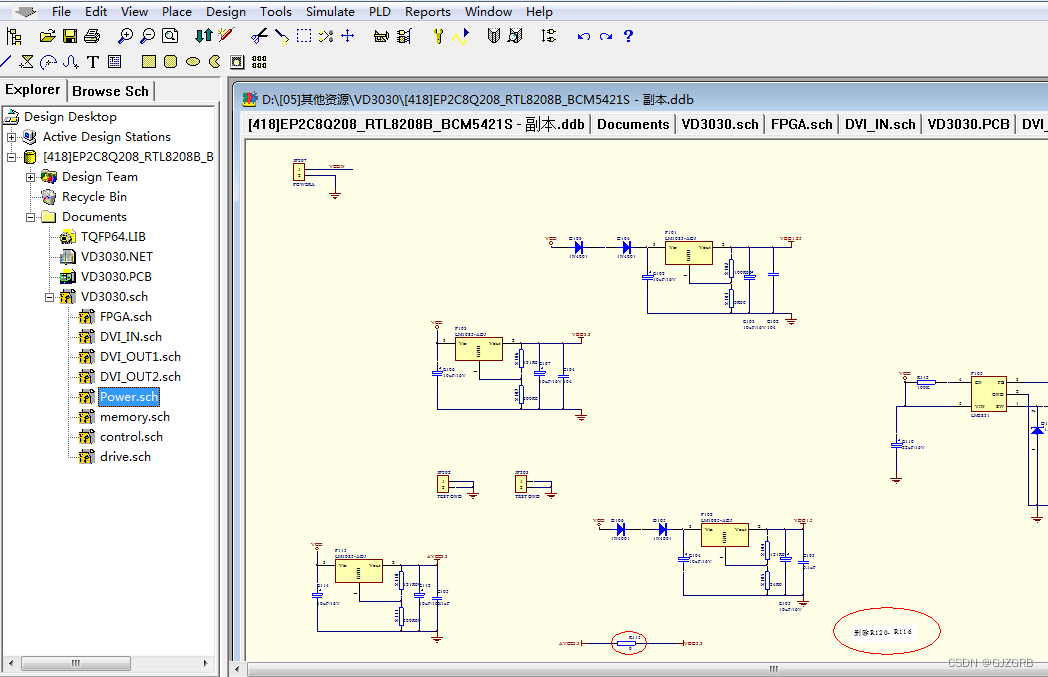Screen dimensions: 1048x677
Task: Click the Undo icon
Action: click(x=582, y=35)
